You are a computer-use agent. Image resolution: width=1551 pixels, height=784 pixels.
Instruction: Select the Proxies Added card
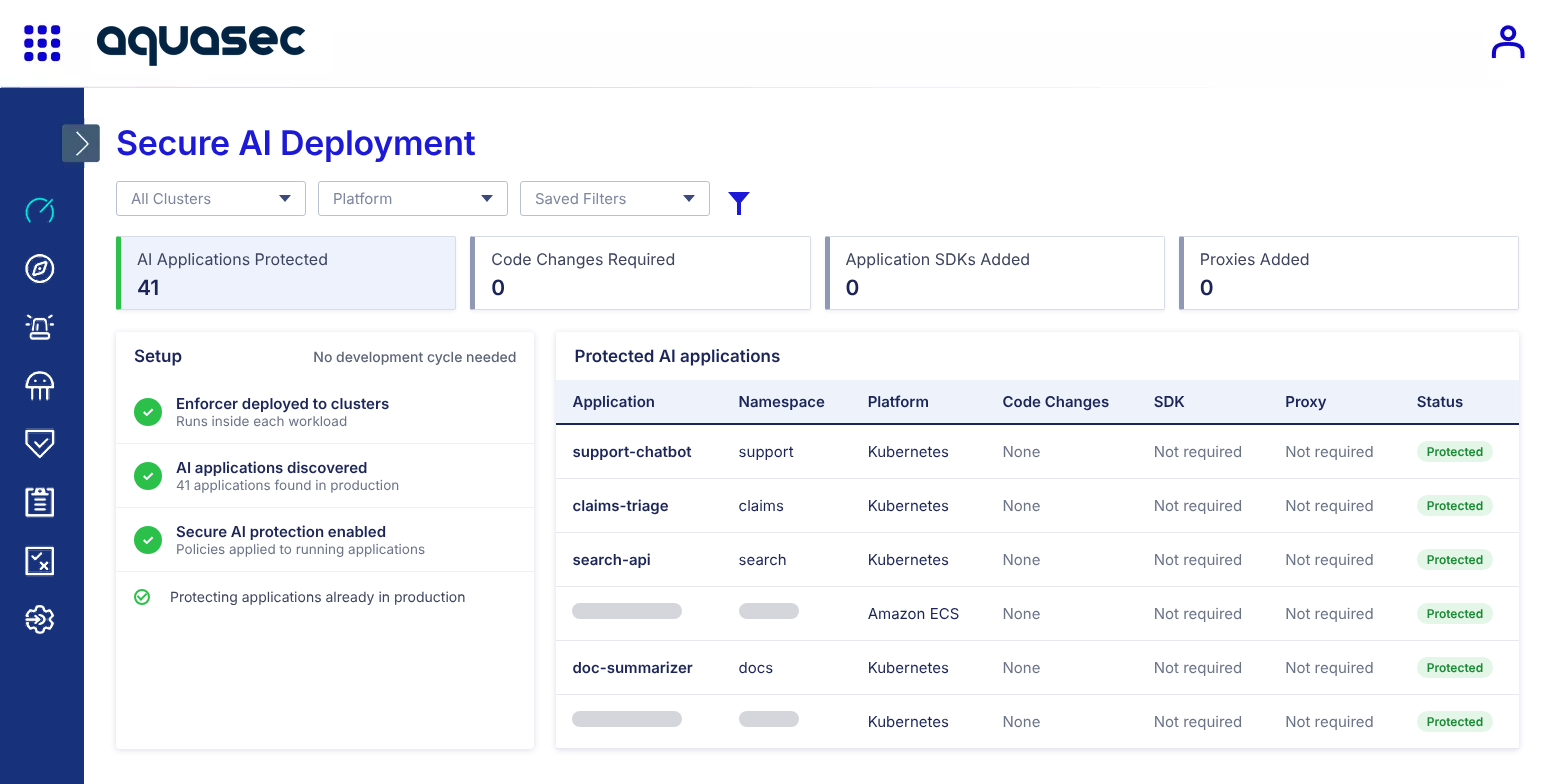(x=1348, y=273)
